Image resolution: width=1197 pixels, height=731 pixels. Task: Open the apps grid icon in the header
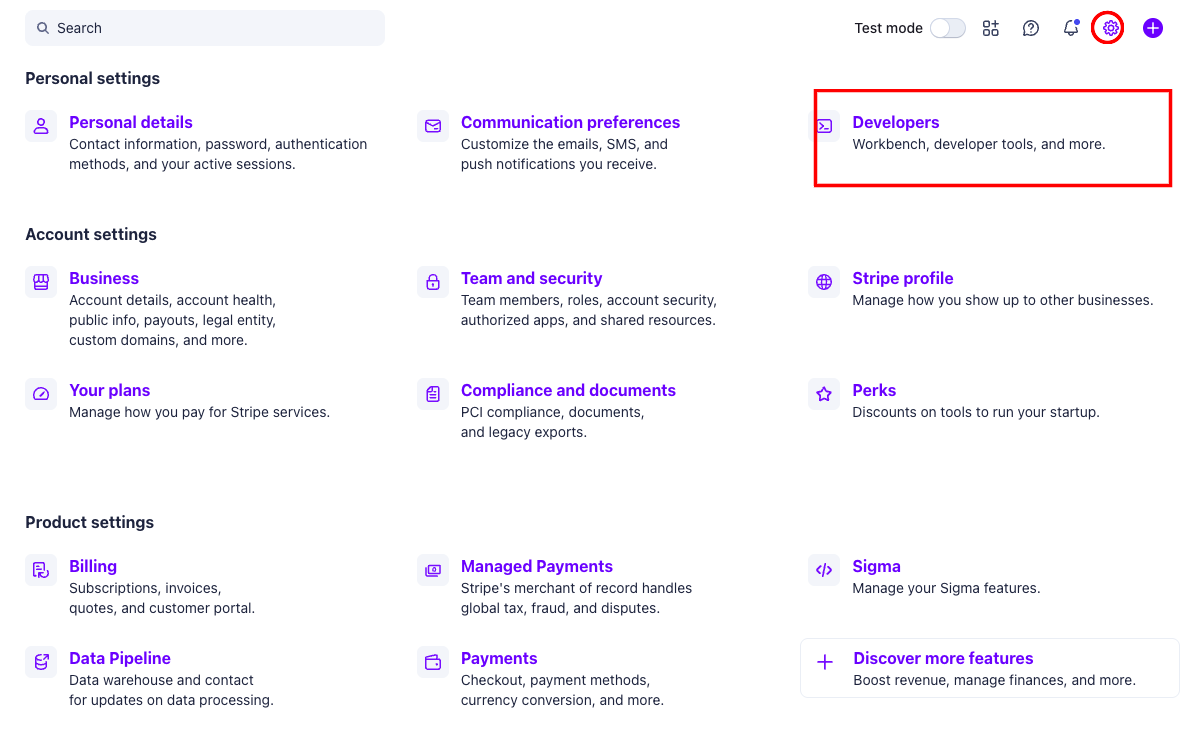[x=990, y=28]
